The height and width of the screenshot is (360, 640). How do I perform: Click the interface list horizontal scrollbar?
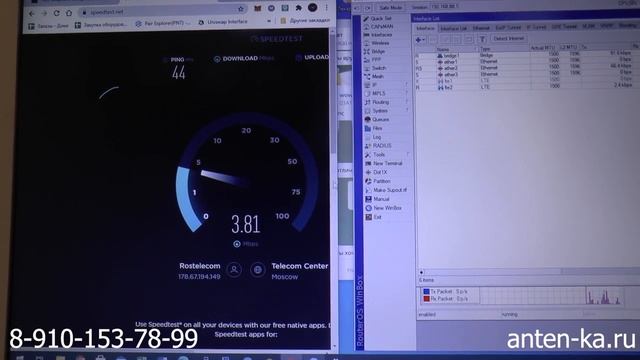tap(529, 271)
